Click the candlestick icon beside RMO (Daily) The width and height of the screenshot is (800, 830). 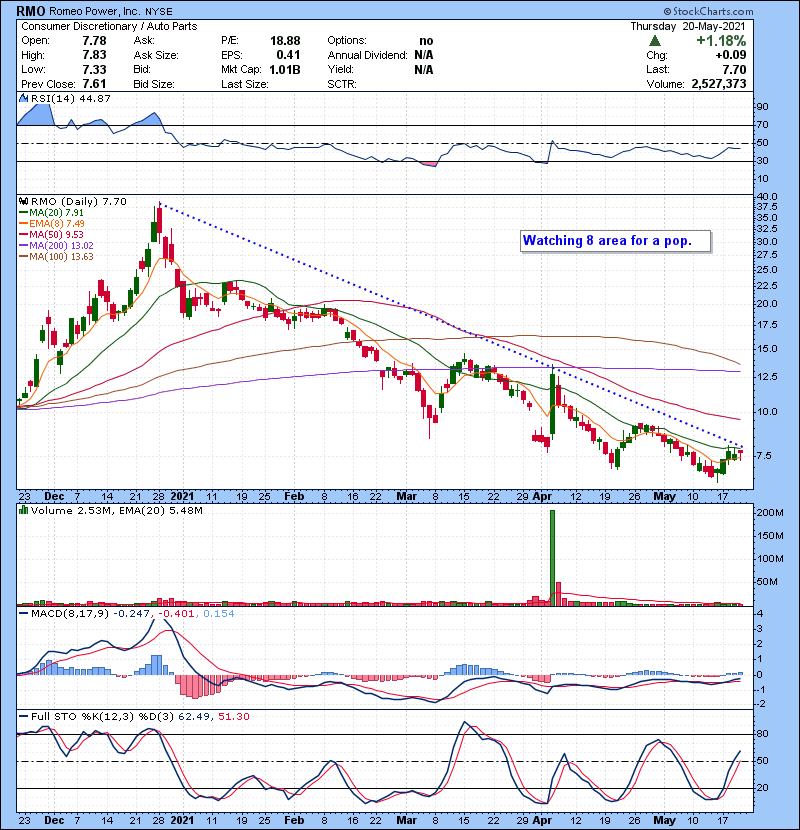(x=23, y=202)
